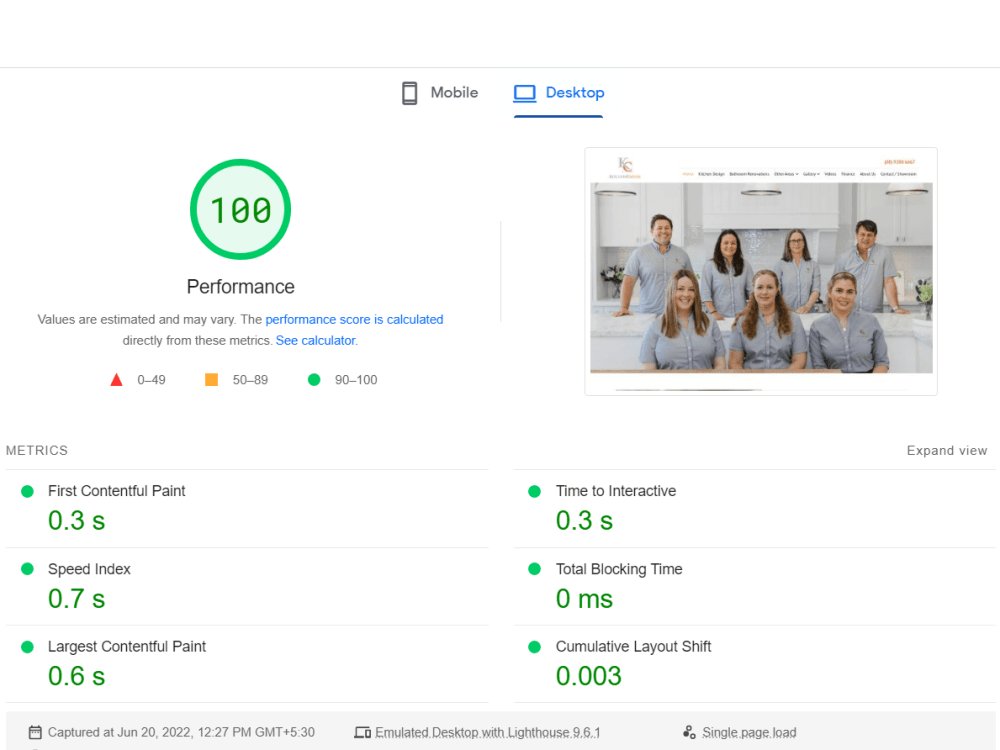The width and height of the screenshot is (1000, 750).
Task: Click green dot beside First Contentful Paint
Action: (27, 491)
